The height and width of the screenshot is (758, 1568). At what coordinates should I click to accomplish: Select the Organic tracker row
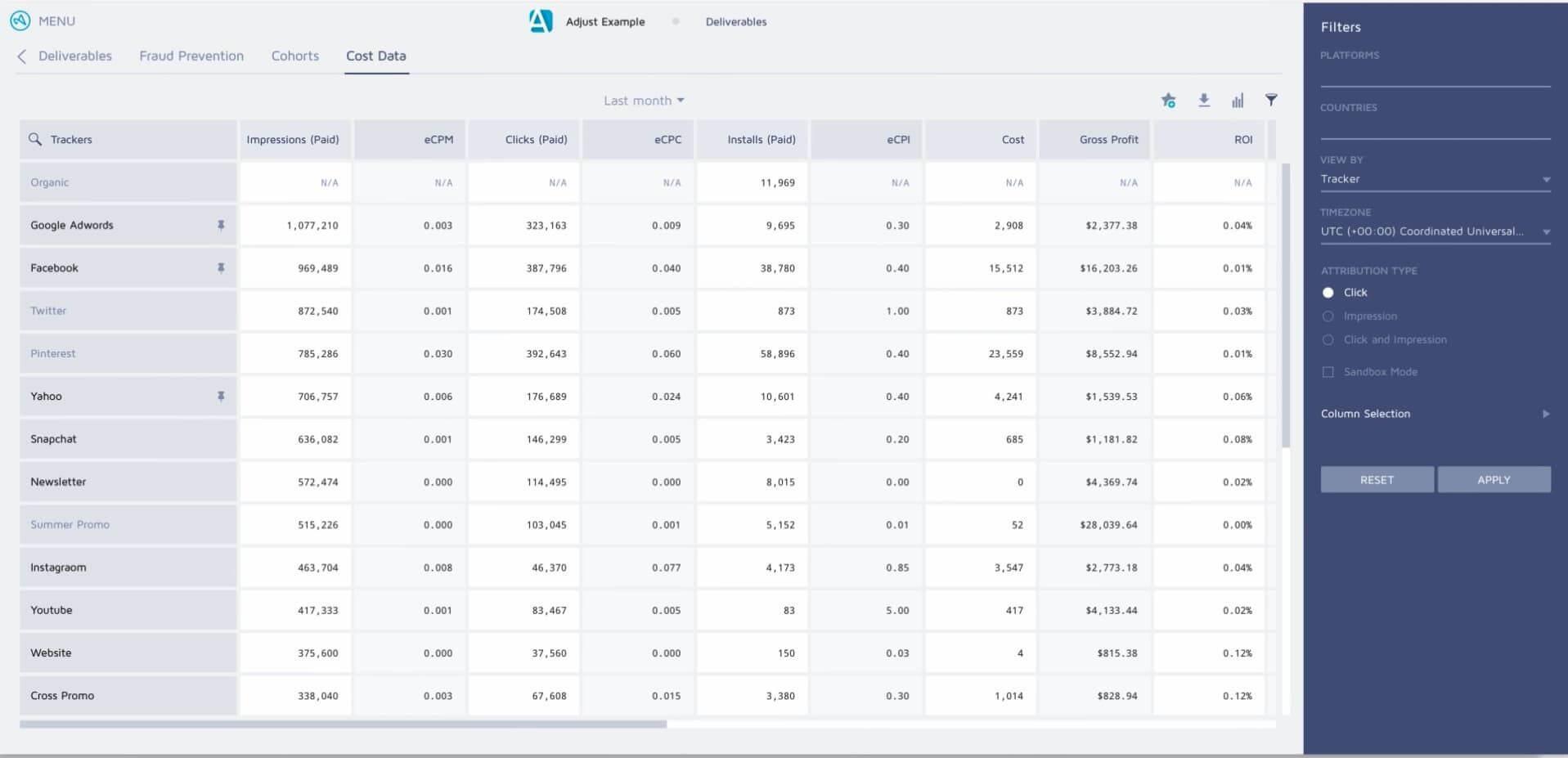128,182
